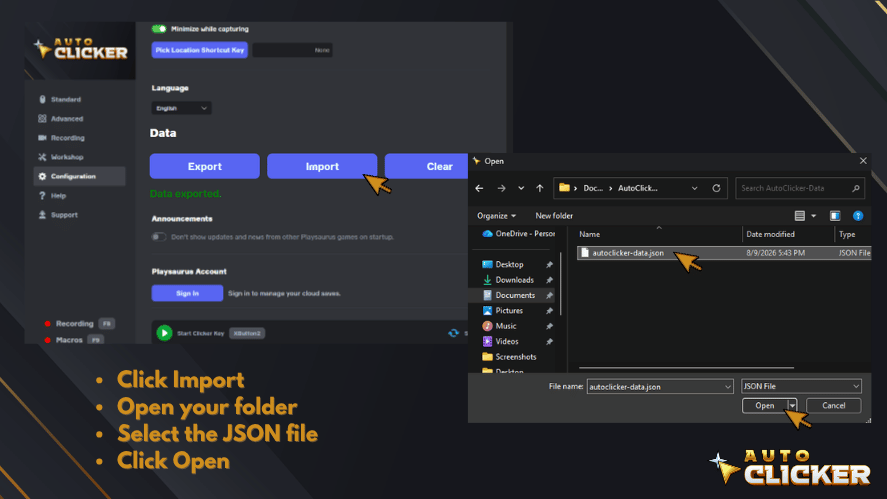Select the autoclicker-data.json file
The height and width of the screenshot is (499, 887).
724,253
